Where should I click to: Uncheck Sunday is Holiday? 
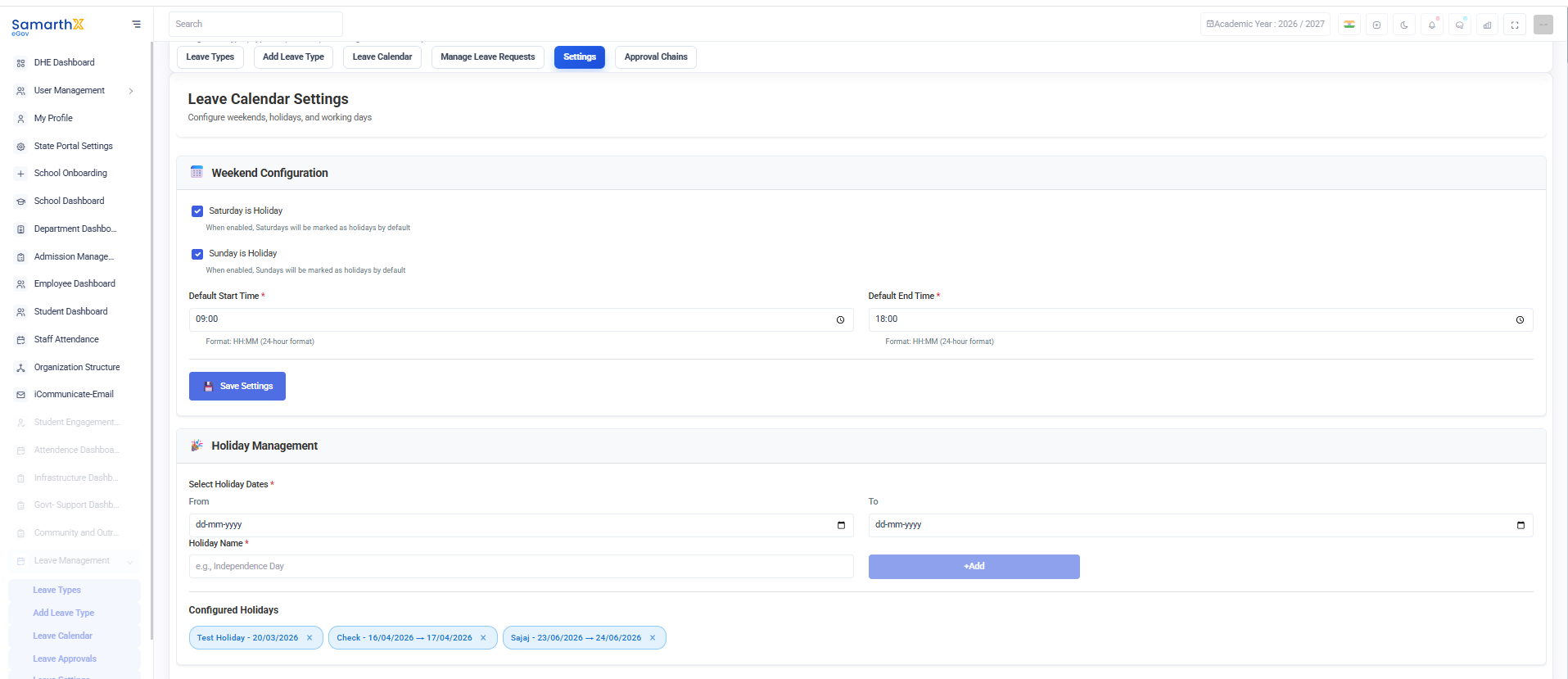pos(197,254)
